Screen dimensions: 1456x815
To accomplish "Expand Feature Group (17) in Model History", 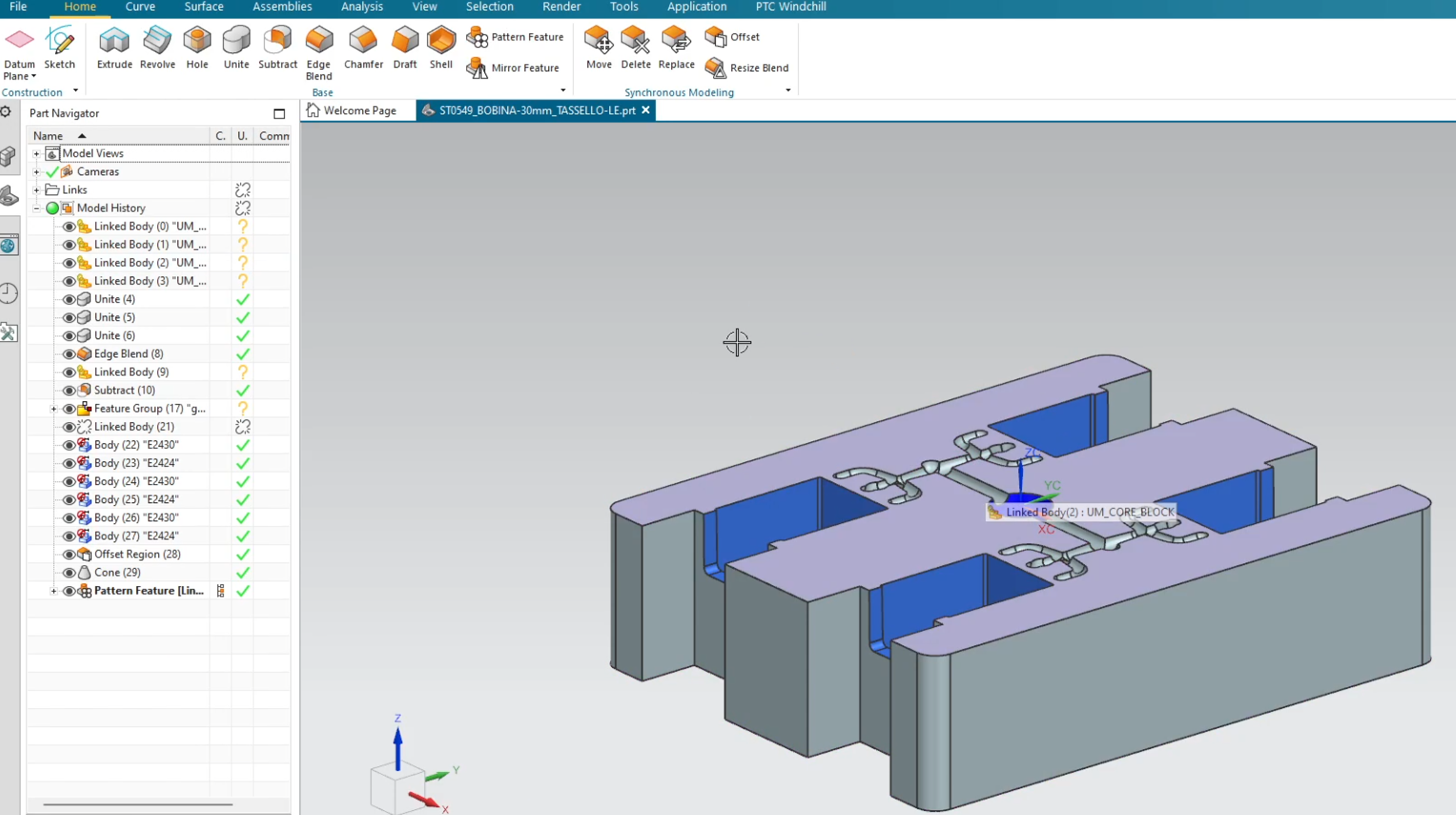I will [53, 408].
